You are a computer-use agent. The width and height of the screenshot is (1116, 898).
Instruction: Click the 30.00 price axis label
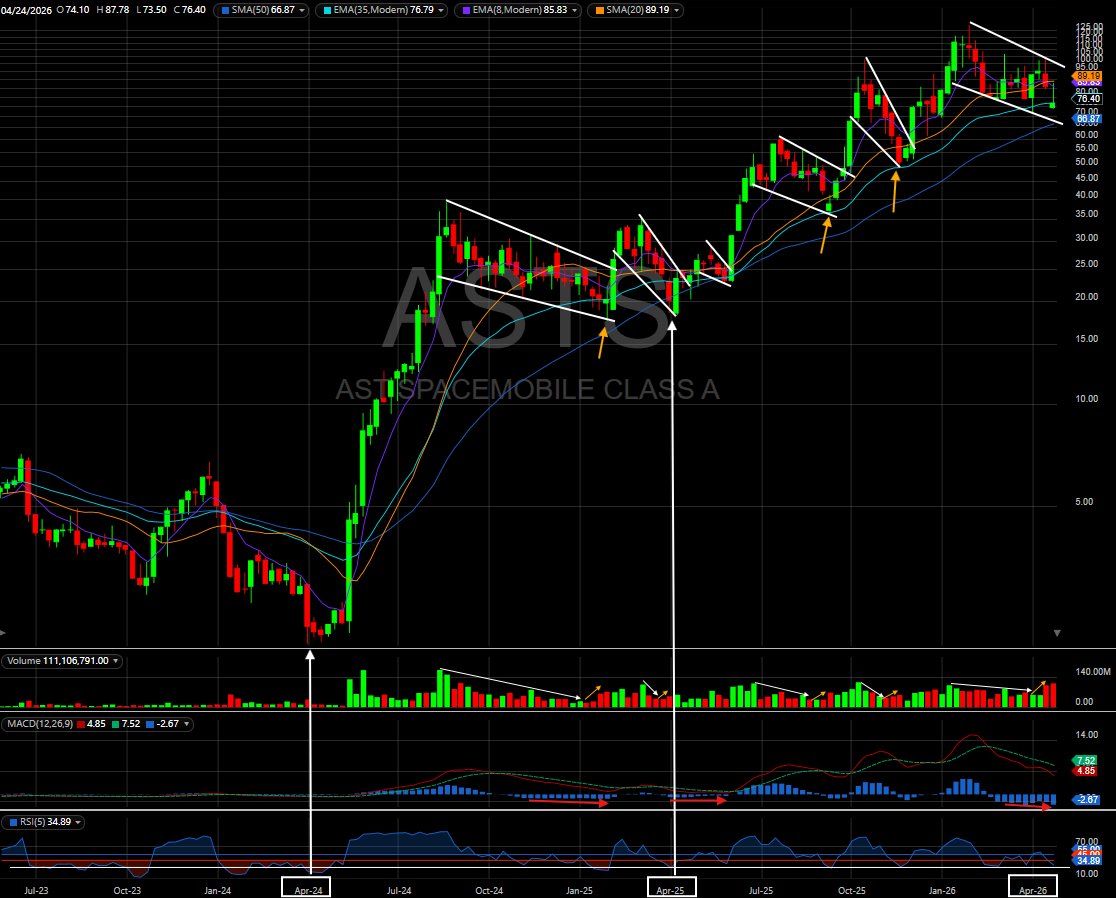tap(1087, 238)
